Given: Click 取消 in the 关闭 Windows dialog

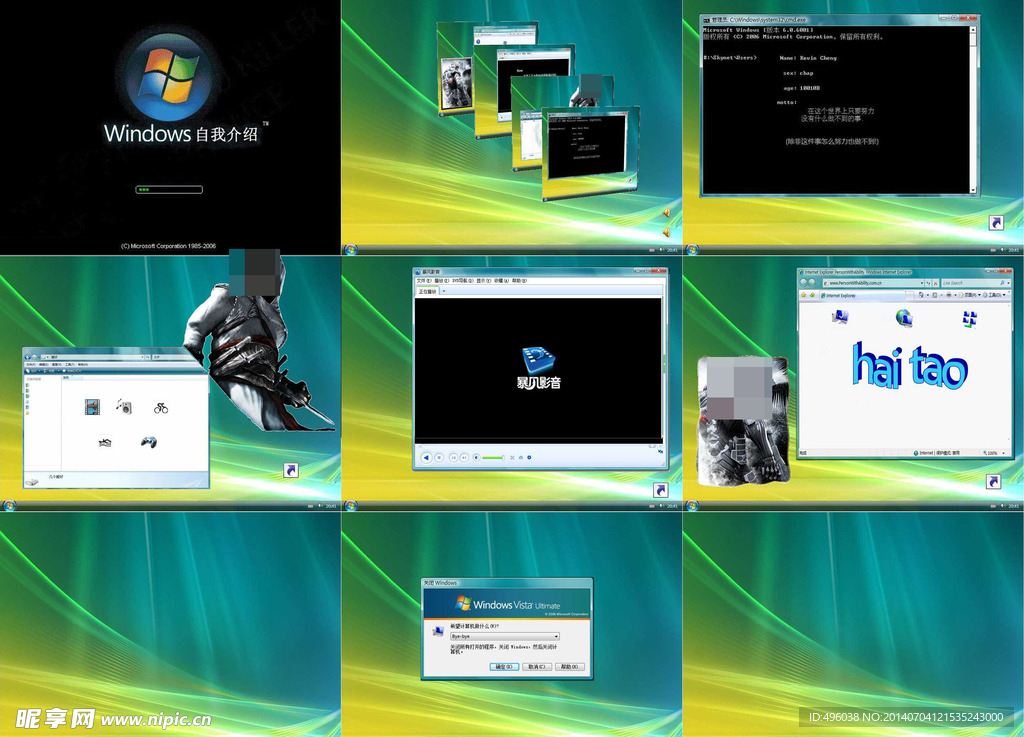Looking at the screenshot, I should [537, 666].
